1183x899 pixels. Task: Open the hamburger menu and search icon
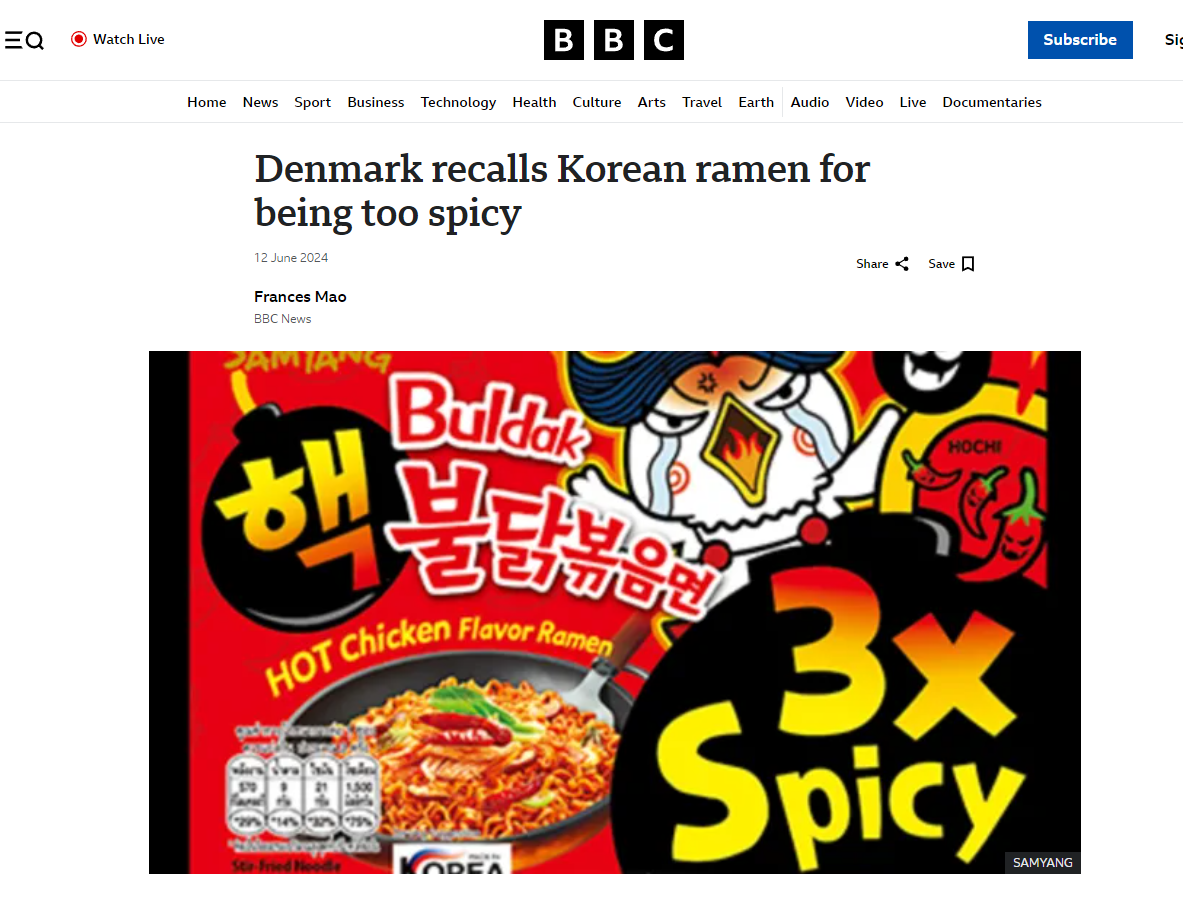24,40
